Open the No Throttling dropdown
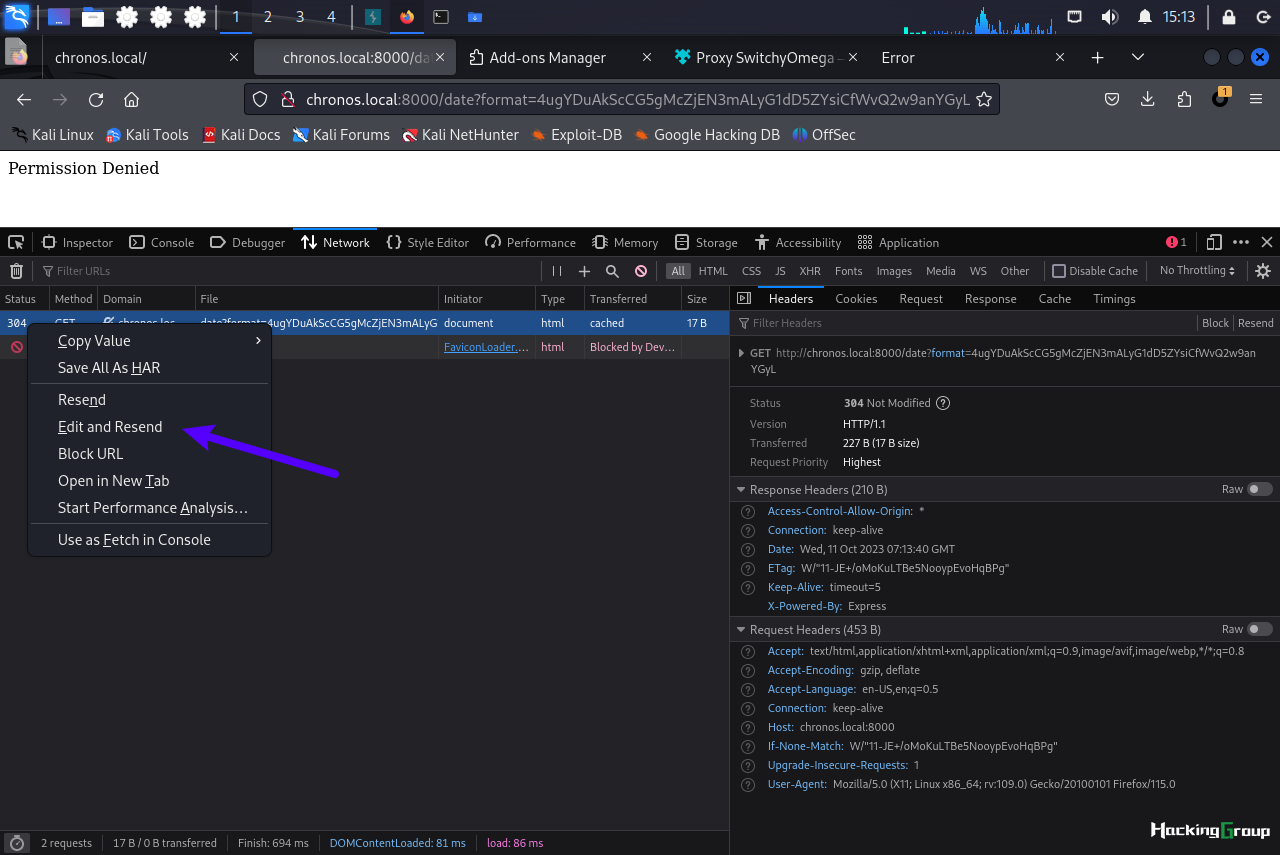This screenshot has width=1280, height=855. [x=1197, y=271]
